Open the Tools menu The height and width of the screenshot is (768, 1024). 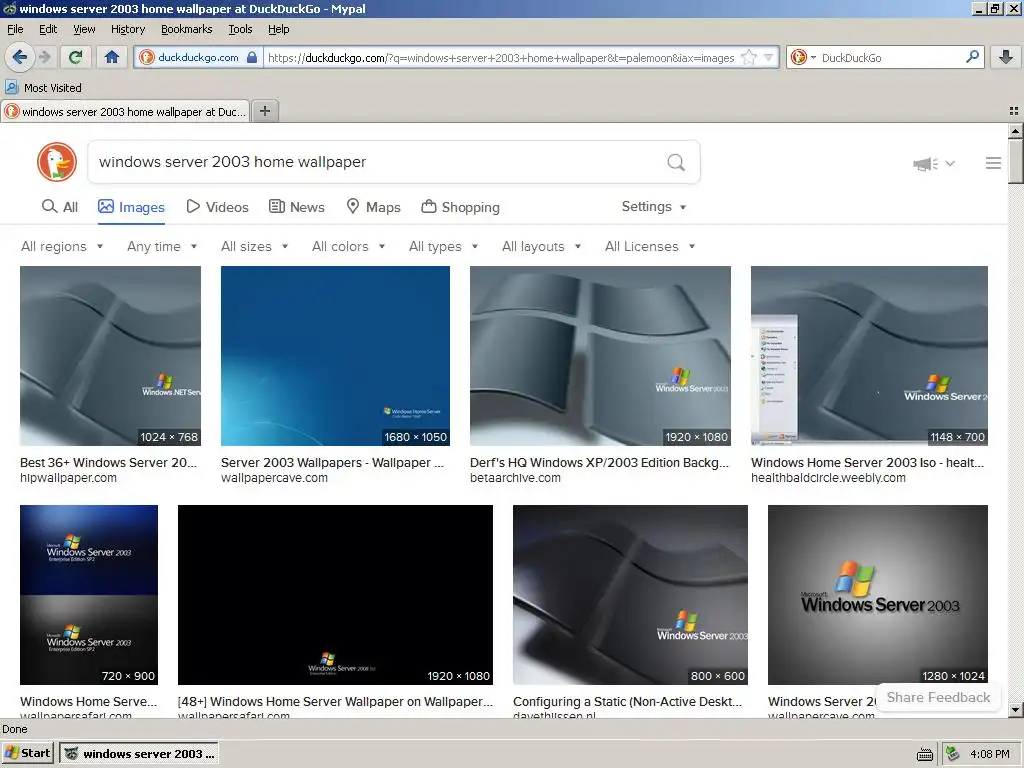coord(240,29)
